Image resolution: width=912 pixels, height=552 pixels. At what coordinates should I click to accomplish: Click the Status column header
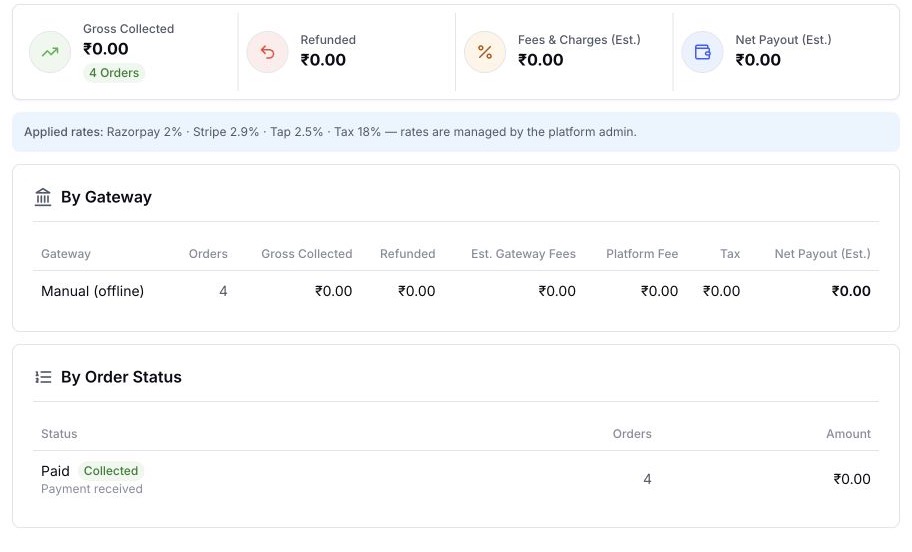pyautogui.click(x=59, y=434)
